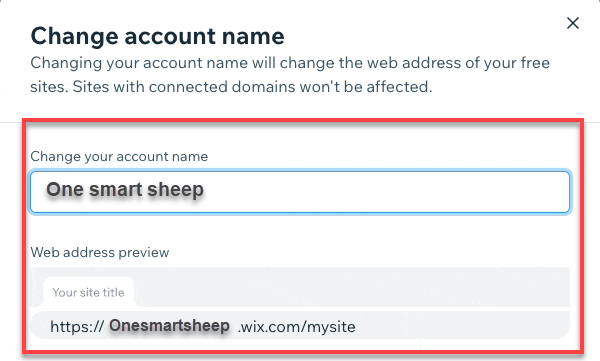Image resolution: width=600 pixels, height=361 pixels.
Task: Click the 'Web address preview' label
Action: click(x=99, y=252)
